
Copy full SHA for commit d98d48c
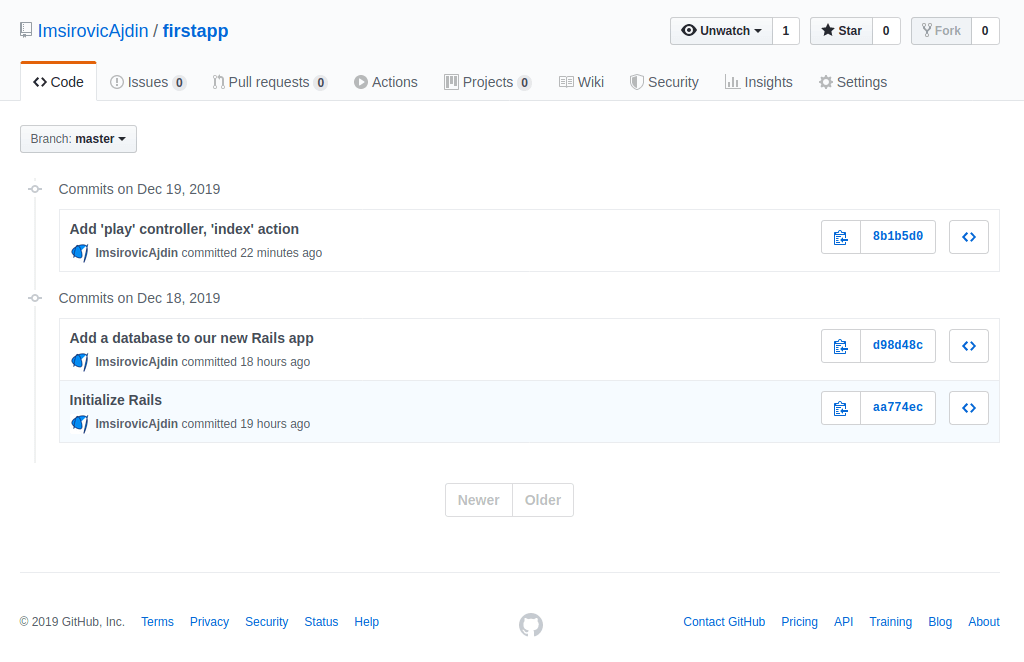pyautogui.click(x=840, y=346)
